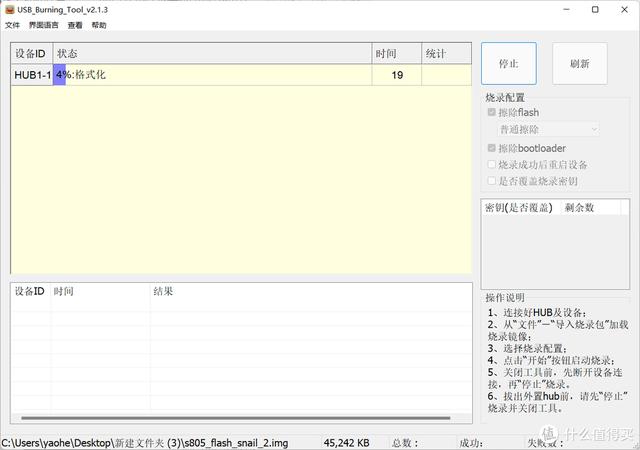Open the 文件 menu
The image size is (640, 450).
(12, 25)
